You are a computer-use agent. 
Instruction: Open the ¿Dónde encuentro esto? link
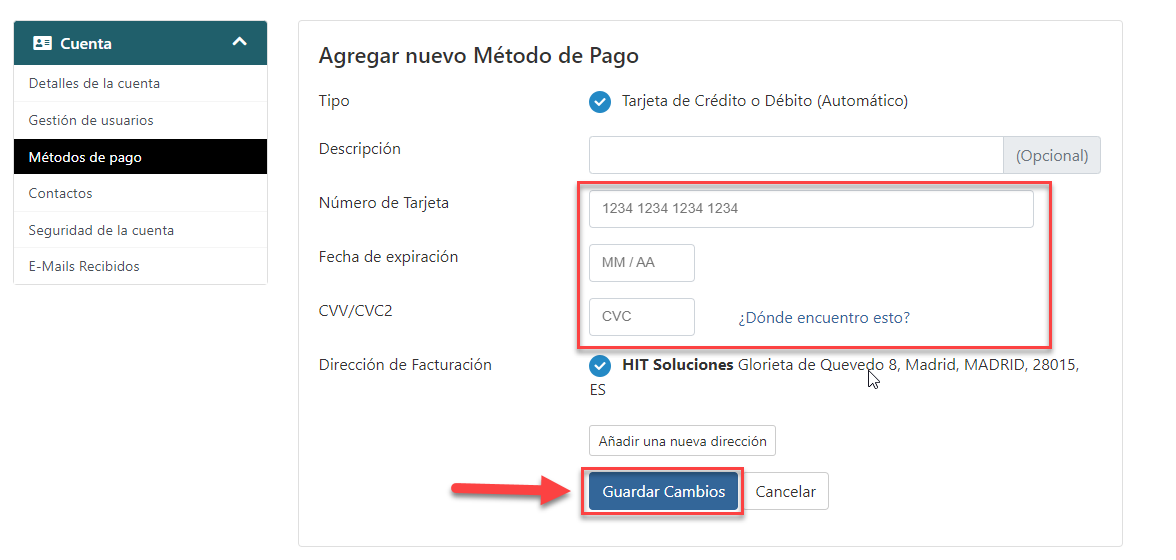(x=824, y=318)
